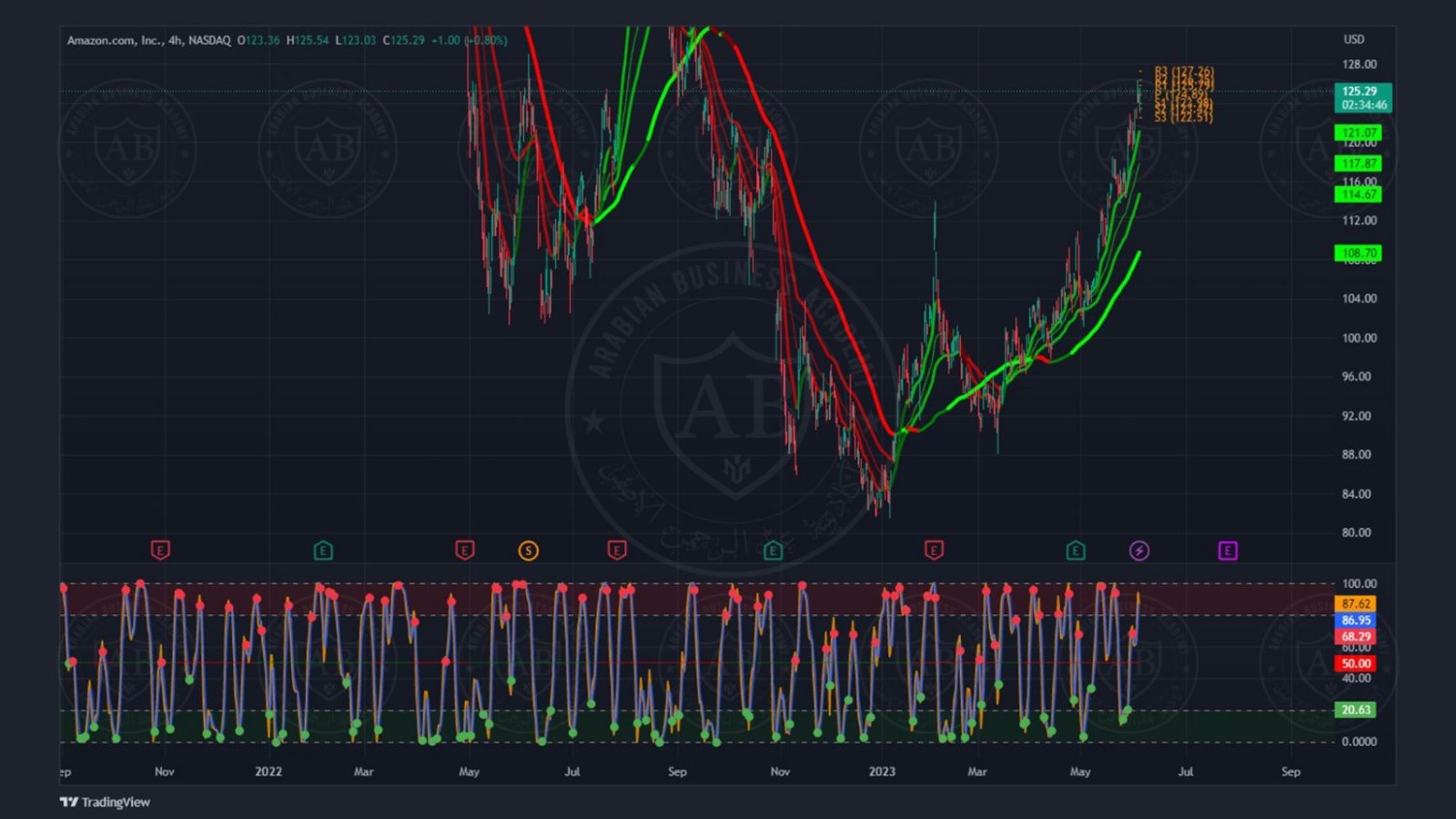Click the close value C125.29
This screenshot has height=819, width=1456.
point(404,40)
